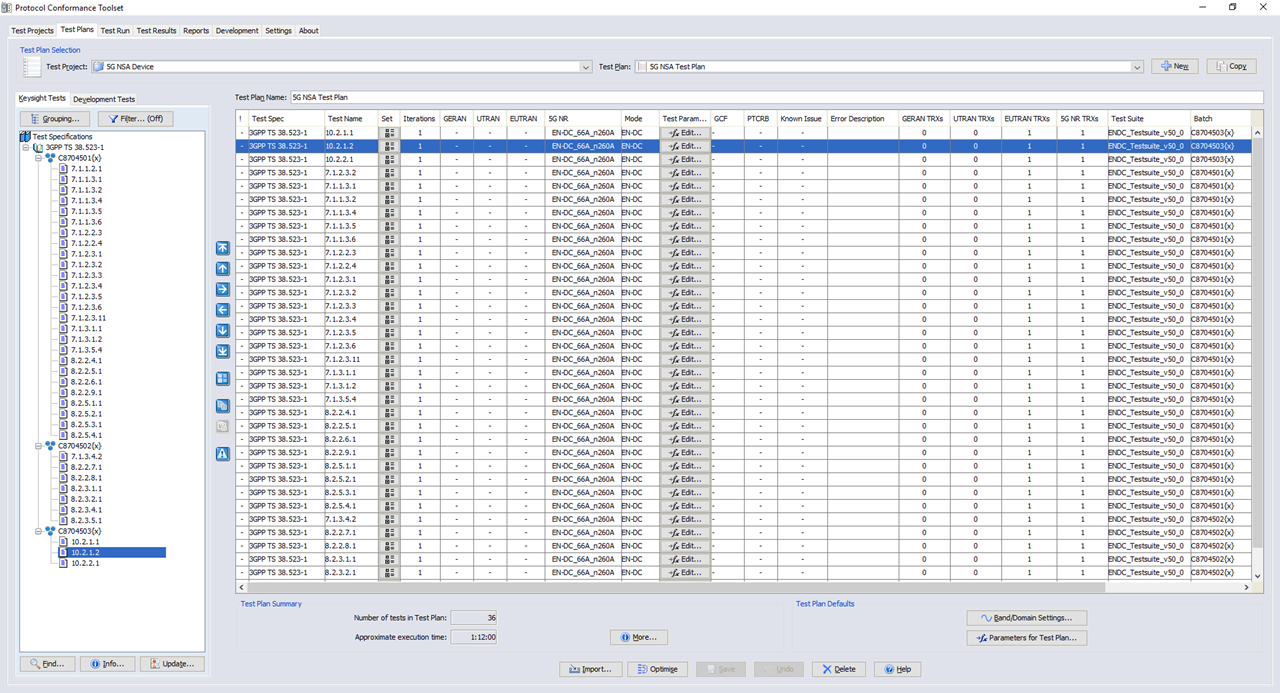Open Band/Domain Settings

[x=1026, y=617]
